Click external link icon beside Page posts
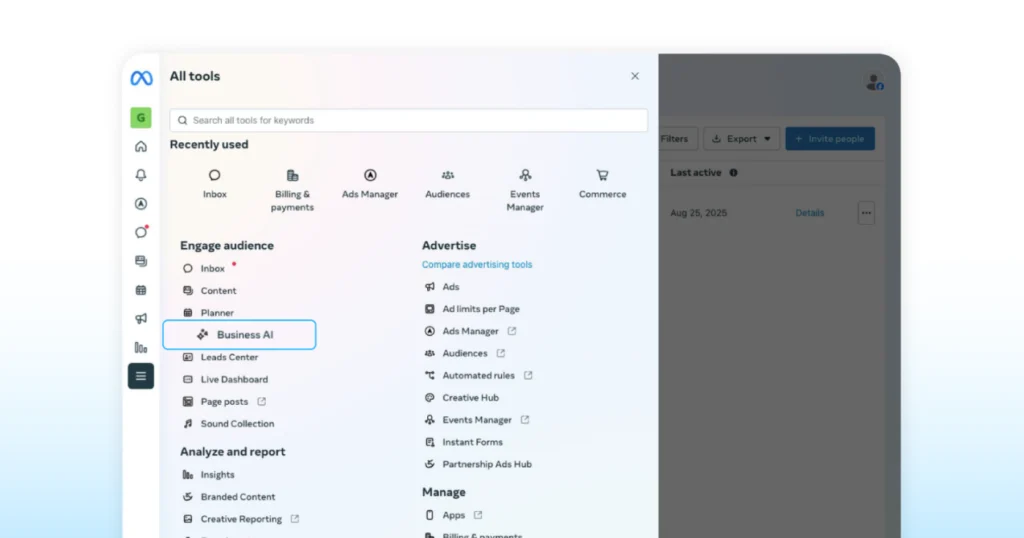The image size is (1024, 538). tap(261, 402)
